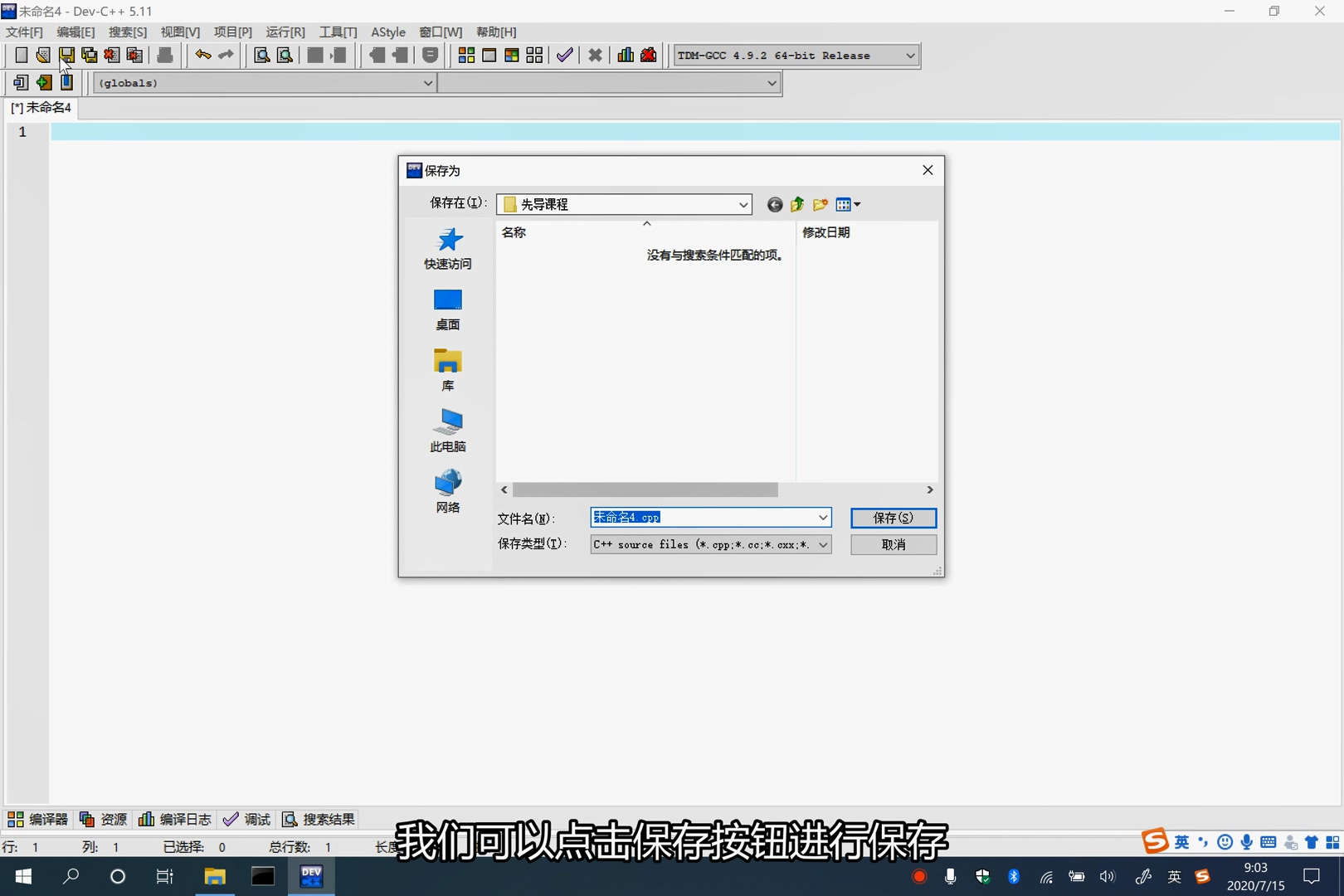Open the 文件[F] menu

pyautogui.click(x=24, y=32)
